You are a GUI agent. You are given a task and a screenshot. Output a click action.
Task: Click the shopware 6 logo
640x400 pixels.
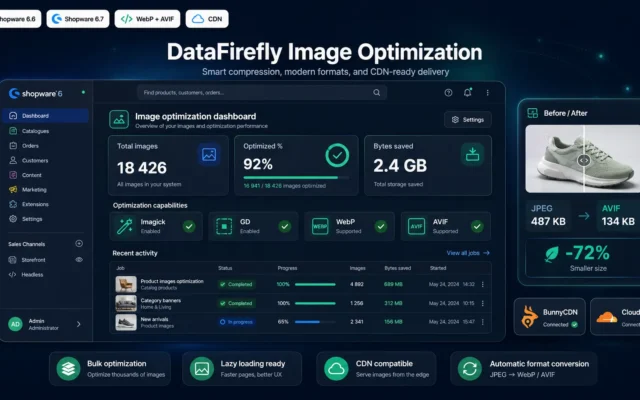(36, 93)
